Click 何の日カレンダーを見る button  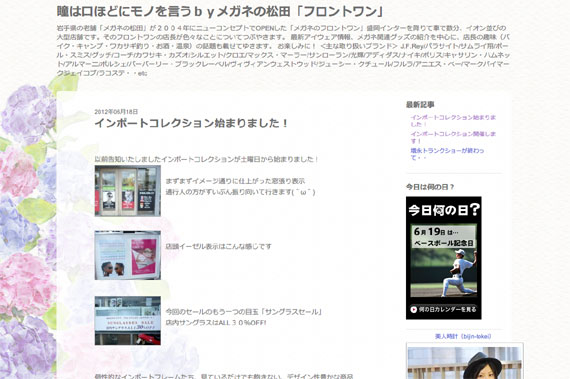[x=443, y=310]
